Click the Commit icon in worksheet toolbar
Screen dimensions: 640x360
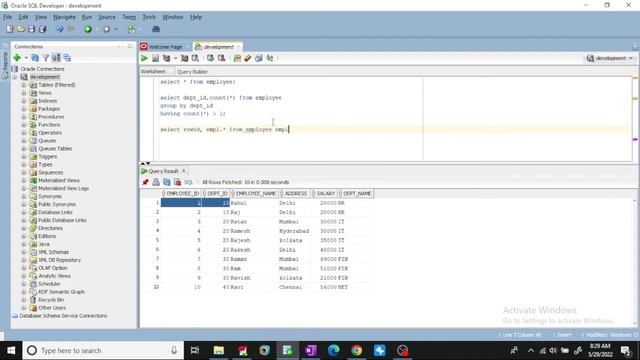(x=210, y=58)
